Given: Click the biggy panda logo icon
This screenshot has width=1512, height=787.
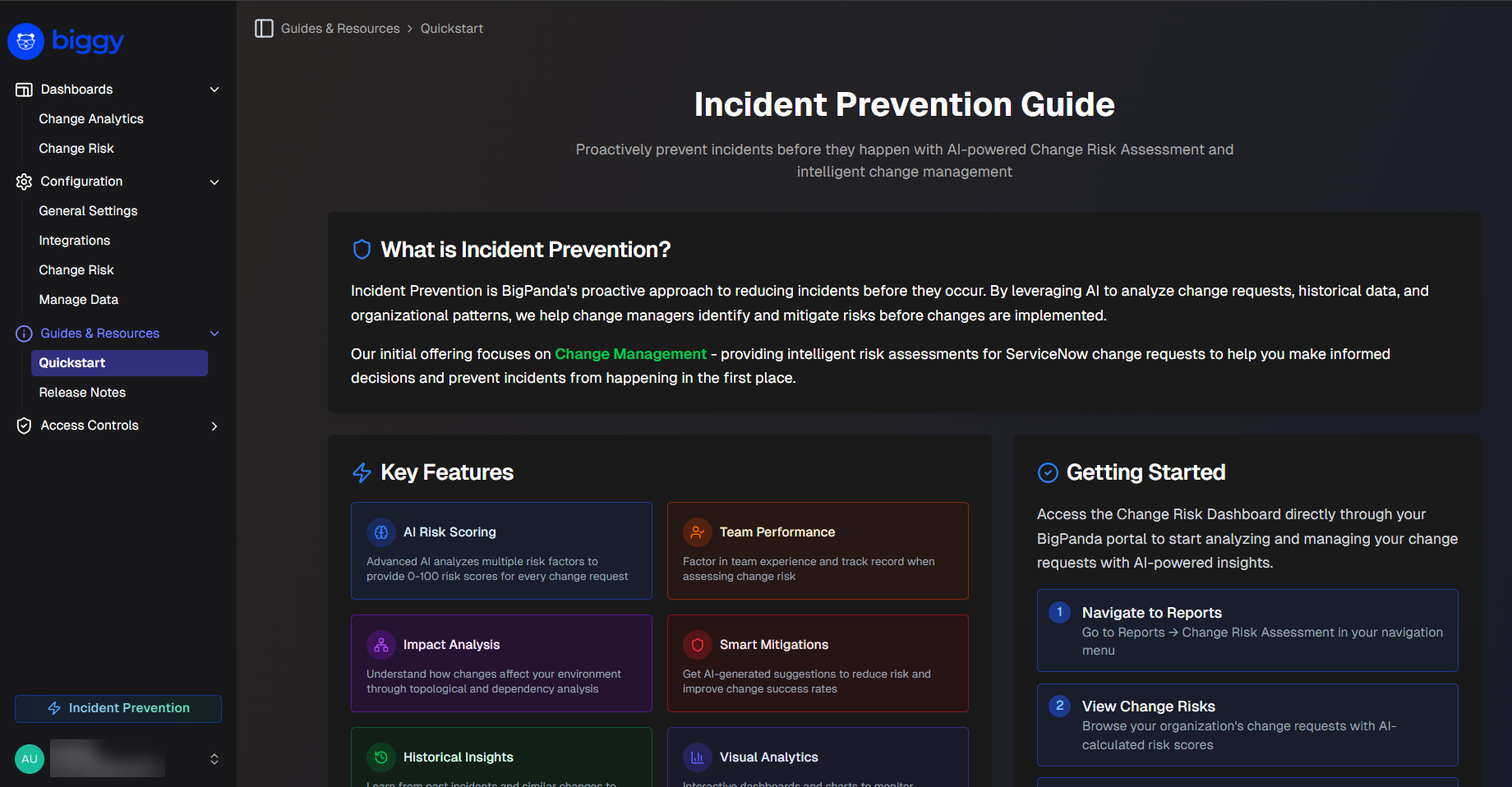Looking at the screenshot, I should tap(25, 41).
